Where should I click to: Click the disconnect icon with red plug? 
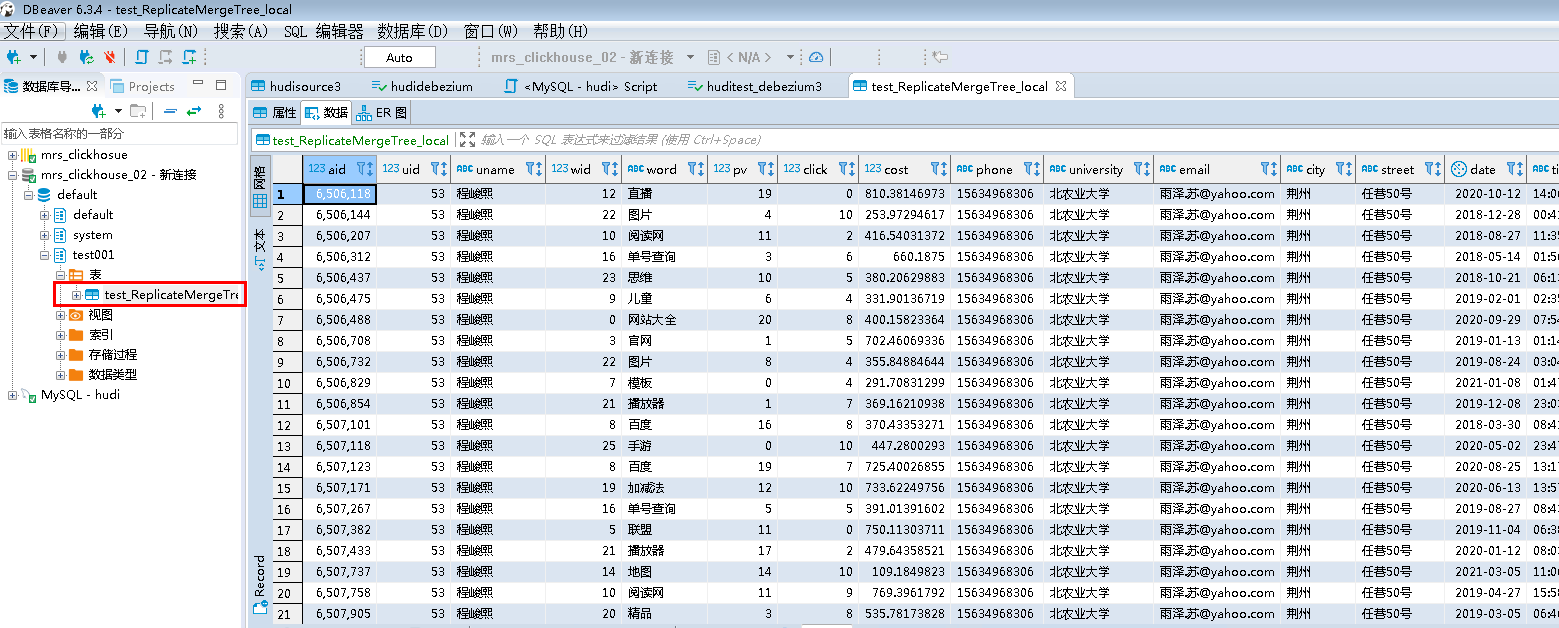tap(109, 57)
